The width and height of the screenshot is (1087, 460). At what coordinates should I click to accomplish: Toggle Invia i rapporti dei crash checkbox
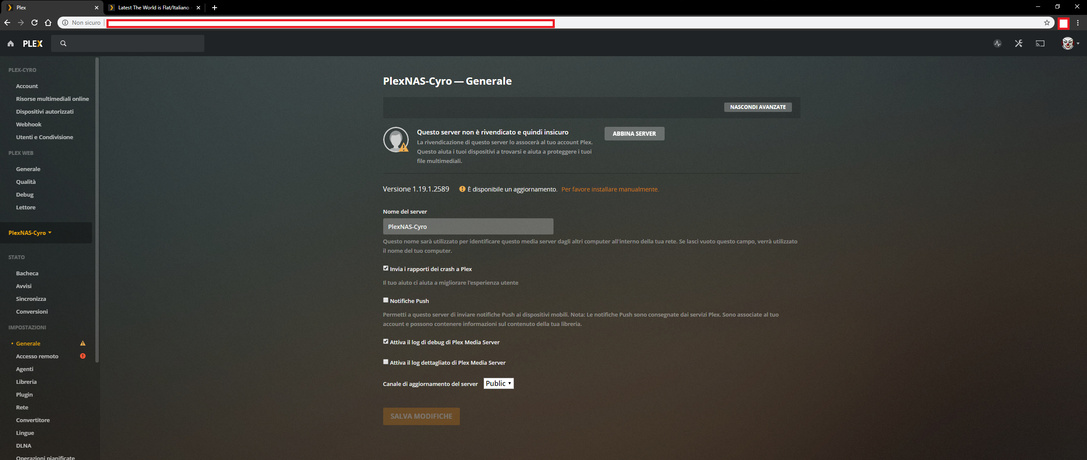pyautogui.click(x=386, y=268)
